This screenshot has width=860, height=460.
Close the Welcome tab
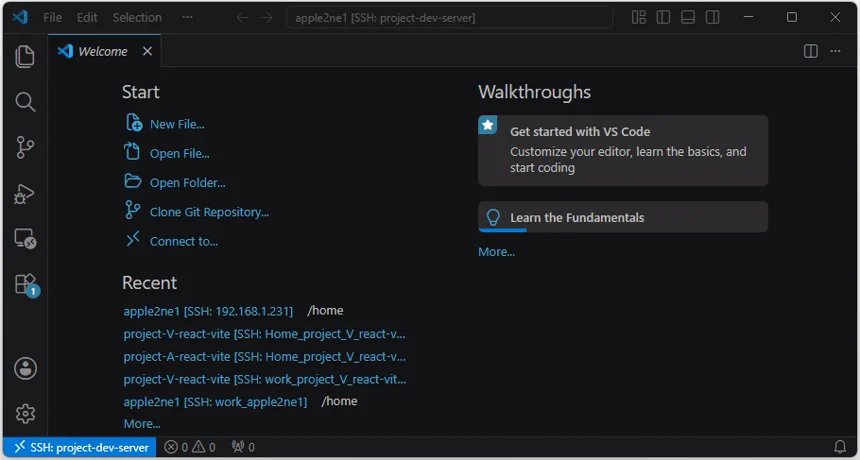[x=147, y=51]
